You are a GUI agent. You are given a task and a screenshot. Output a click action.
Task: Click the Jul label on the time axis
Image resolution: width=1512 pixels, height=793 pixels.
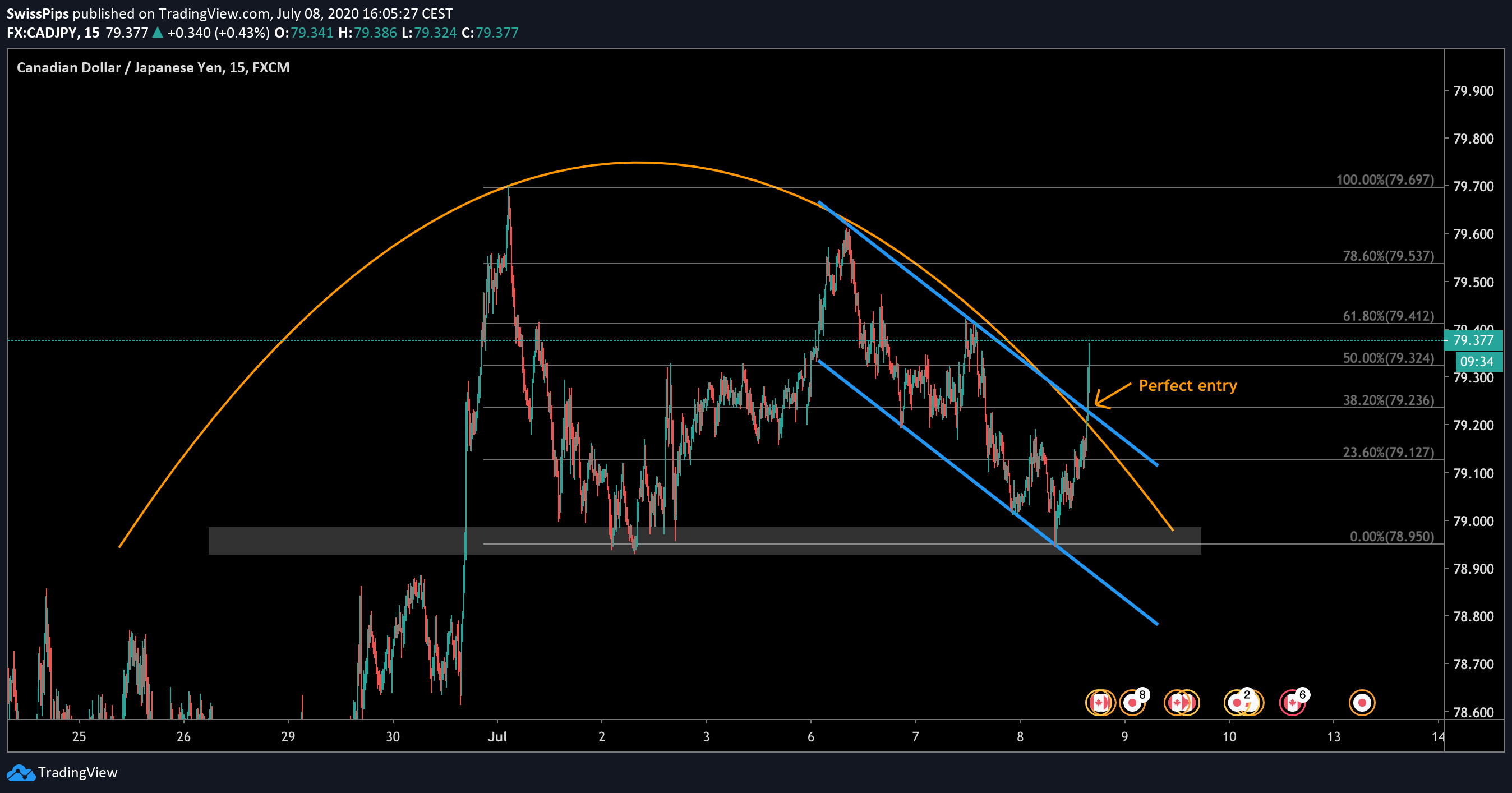[x=497, y=737]
